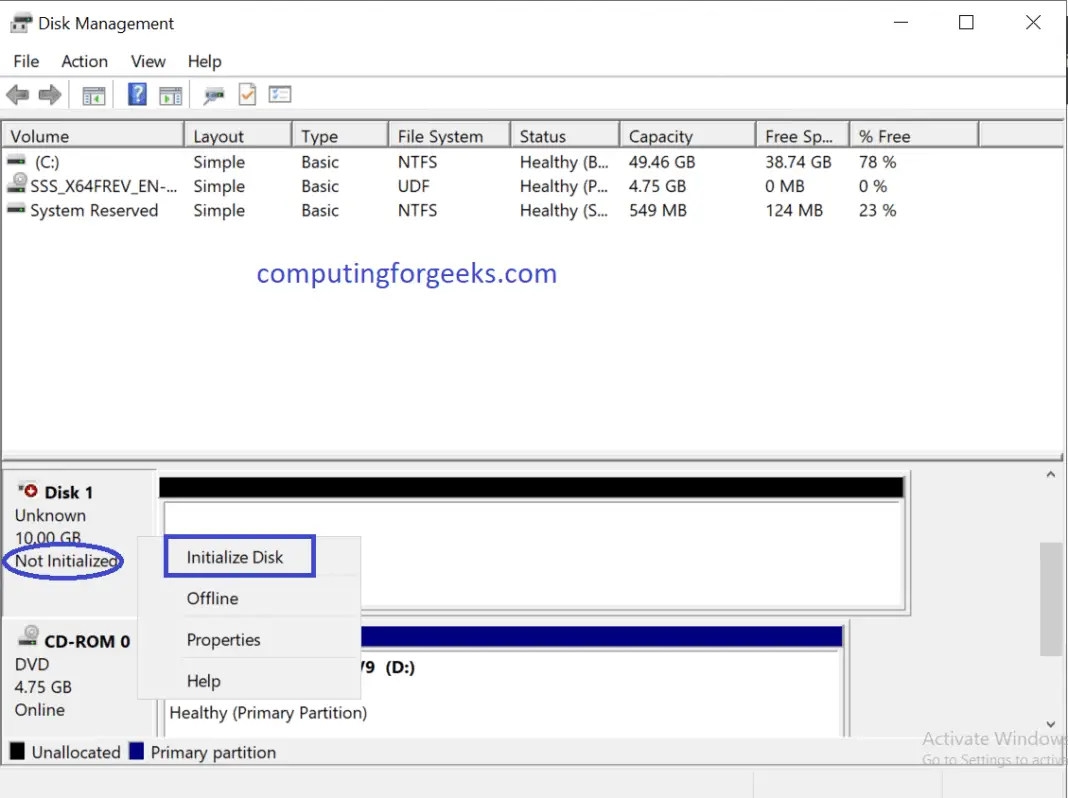Toggle Show/Hide Console Tree toolbar icon
Image resolution: width=1068 pixels, height=798 pixels.
tap(94, 95)
